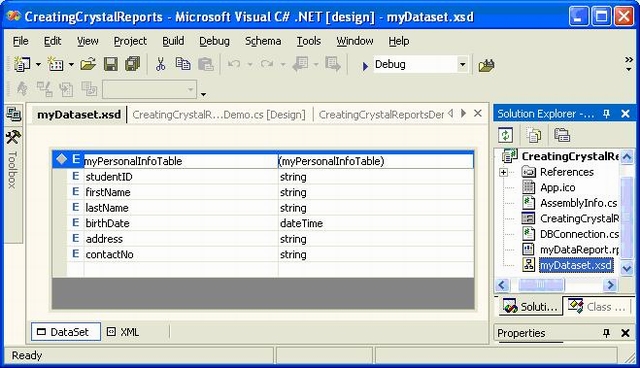Switch to the XML view tab
Screen dimensions: 640x368
pyautogui.click(x=123, y=332)
